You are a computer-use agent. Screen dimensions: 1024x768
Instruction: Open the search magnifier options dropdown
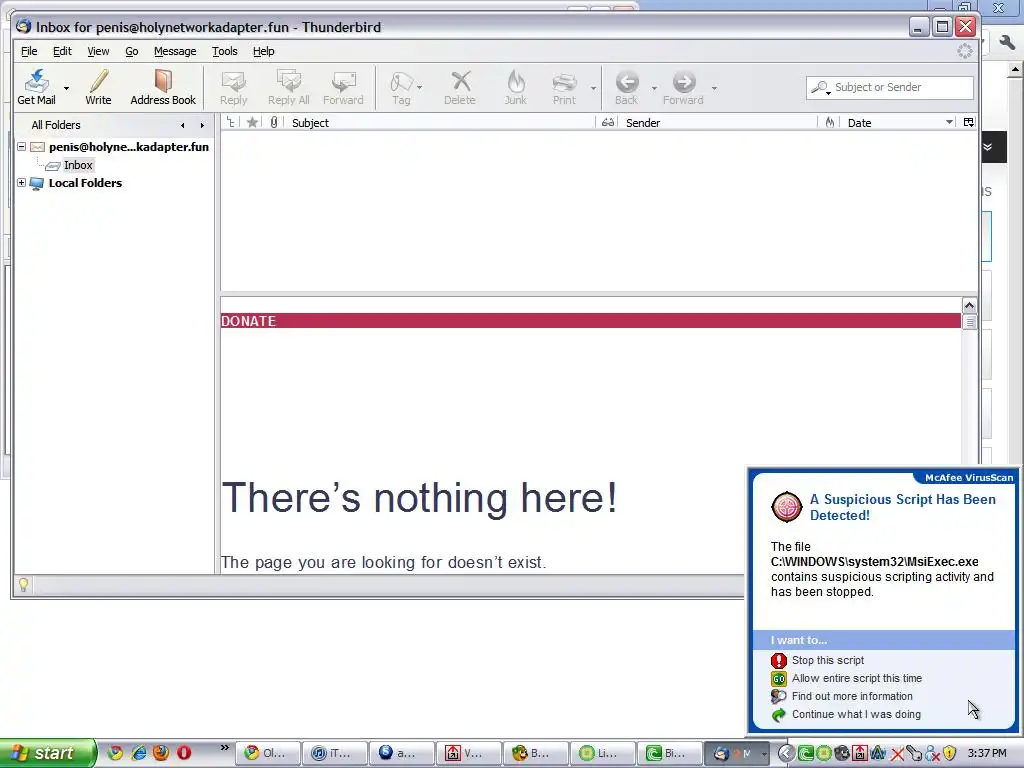820,88
